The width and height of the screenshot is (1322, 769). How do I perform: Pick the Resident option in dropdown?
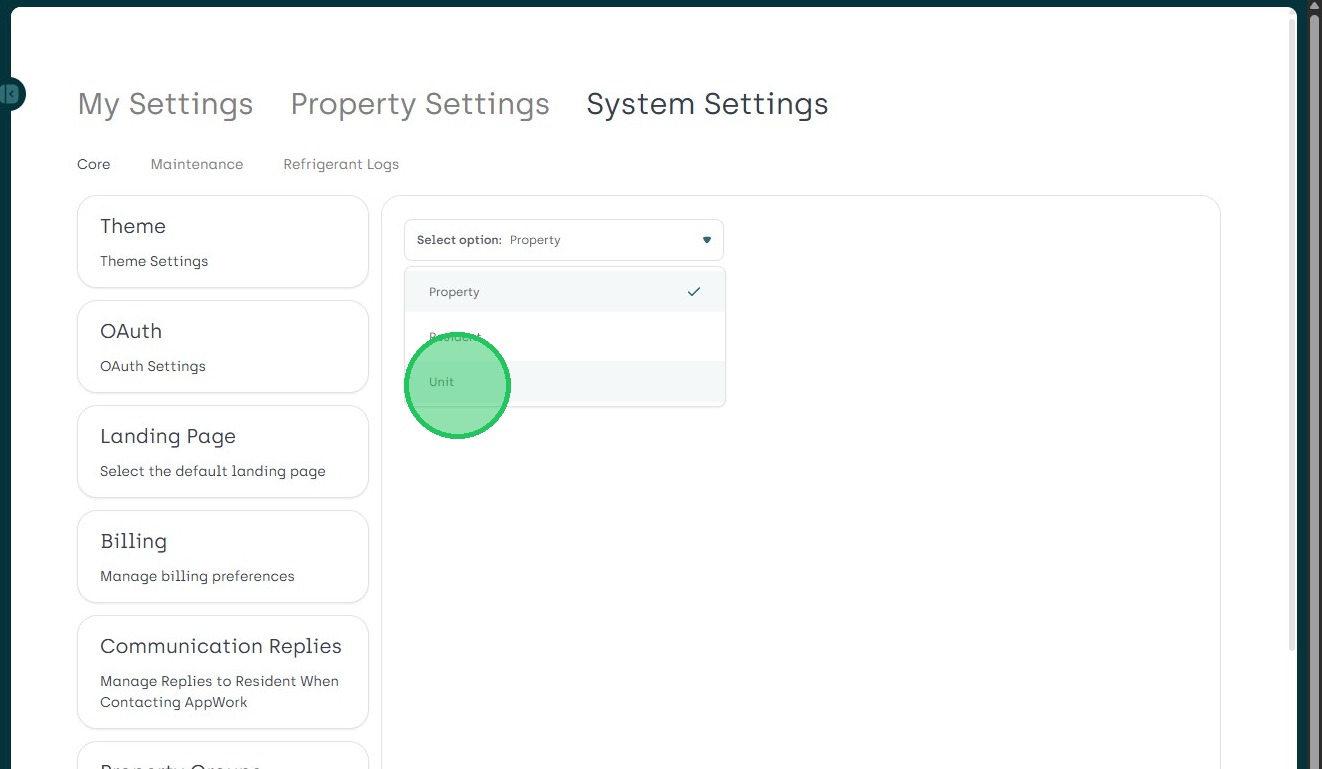456,337
